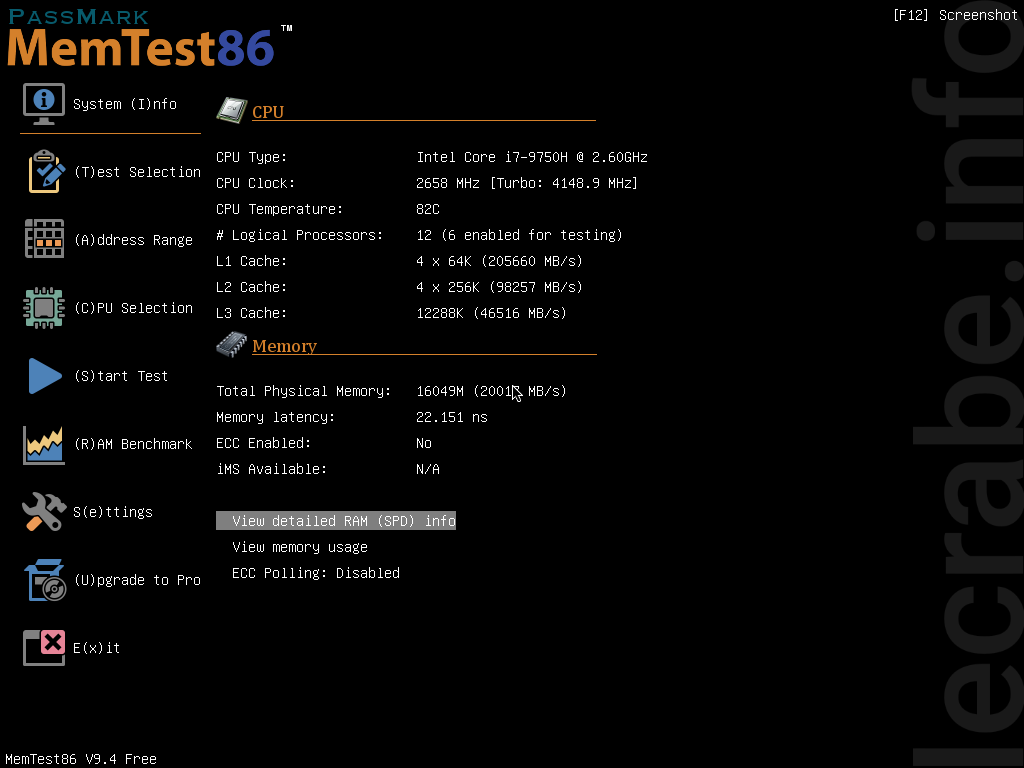Click the Address Range grid icon
The image size is (1024, 768).
click(x=44, y=239)
